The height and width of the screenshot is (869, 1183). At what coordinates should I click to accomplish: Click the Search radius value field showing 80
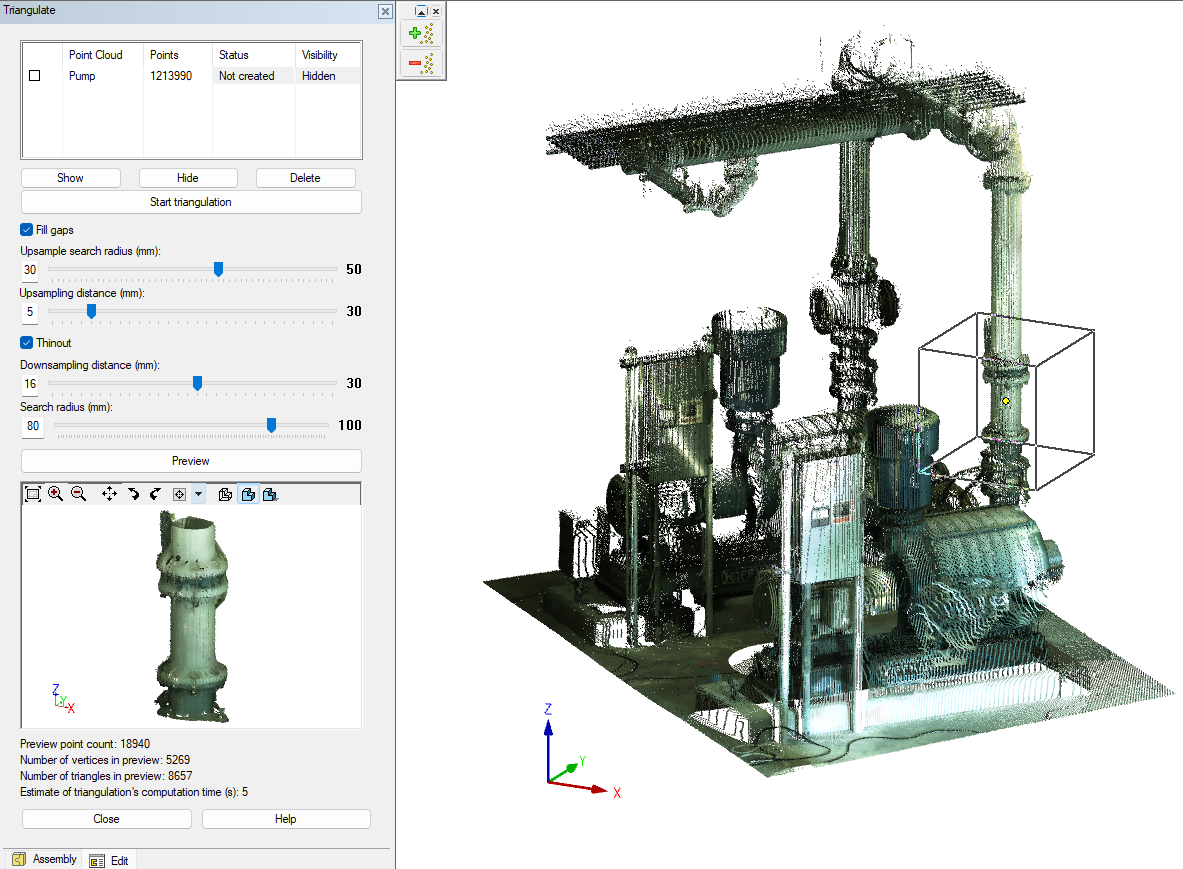[x=33, y=427]
